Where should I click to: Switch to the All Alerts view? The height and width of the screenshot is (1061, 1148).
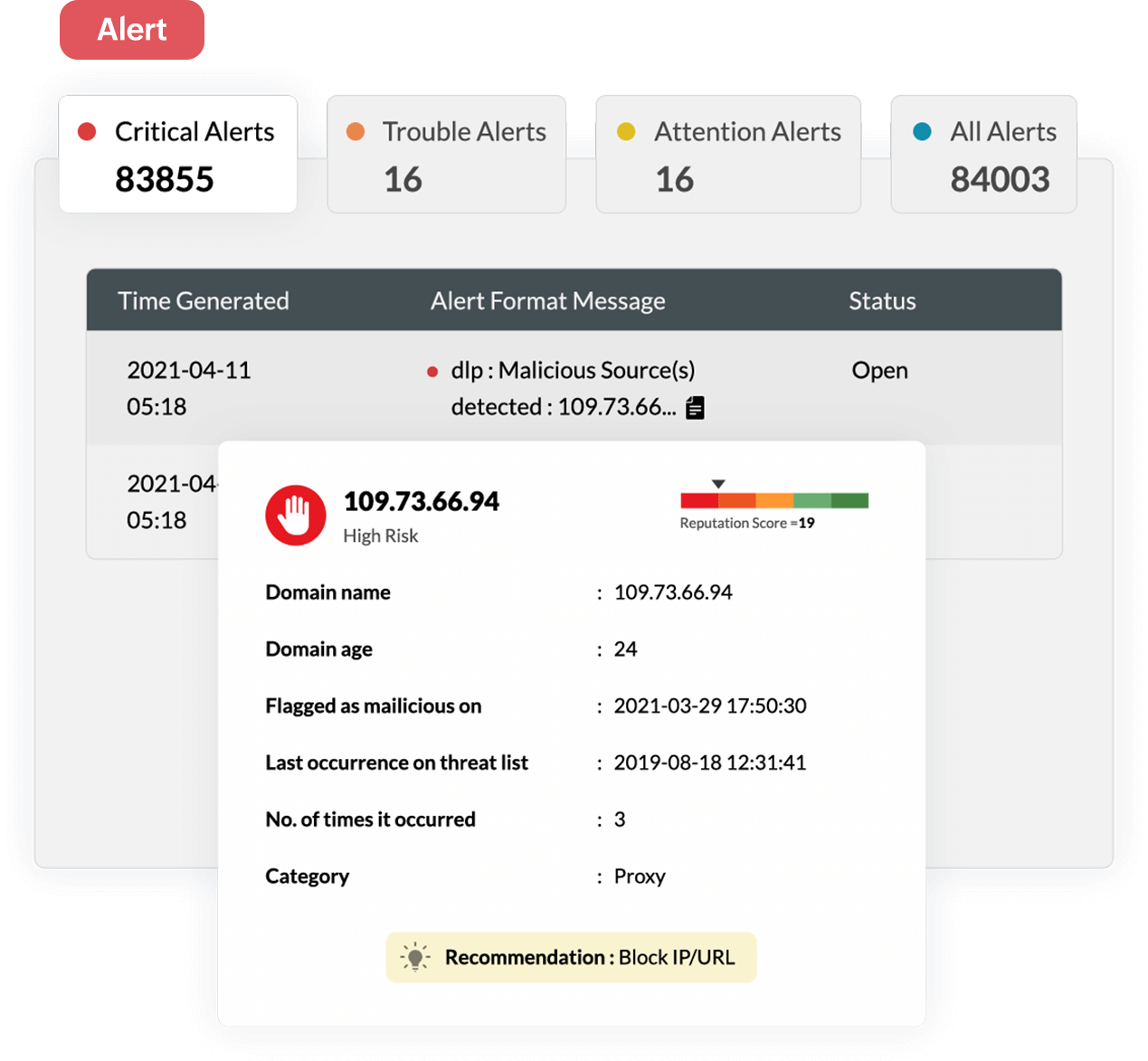click(983, 154)
